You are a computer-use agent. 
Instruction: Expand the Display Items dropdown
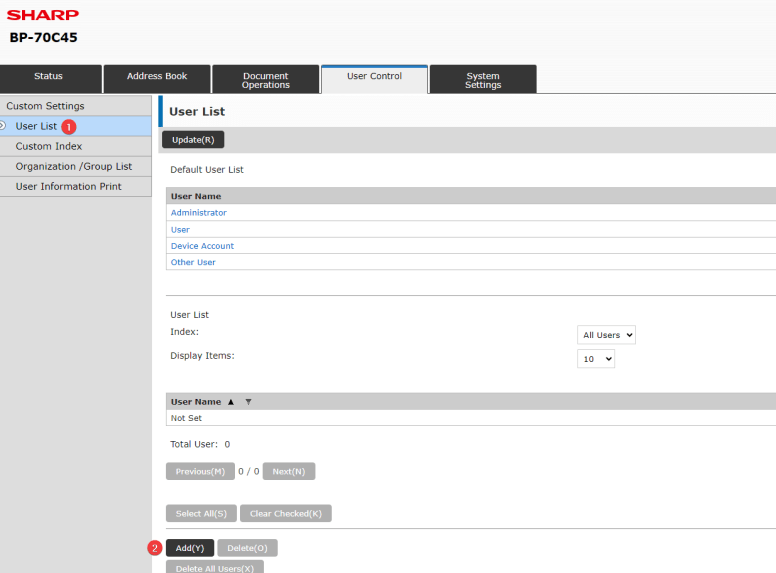[596, 358]
